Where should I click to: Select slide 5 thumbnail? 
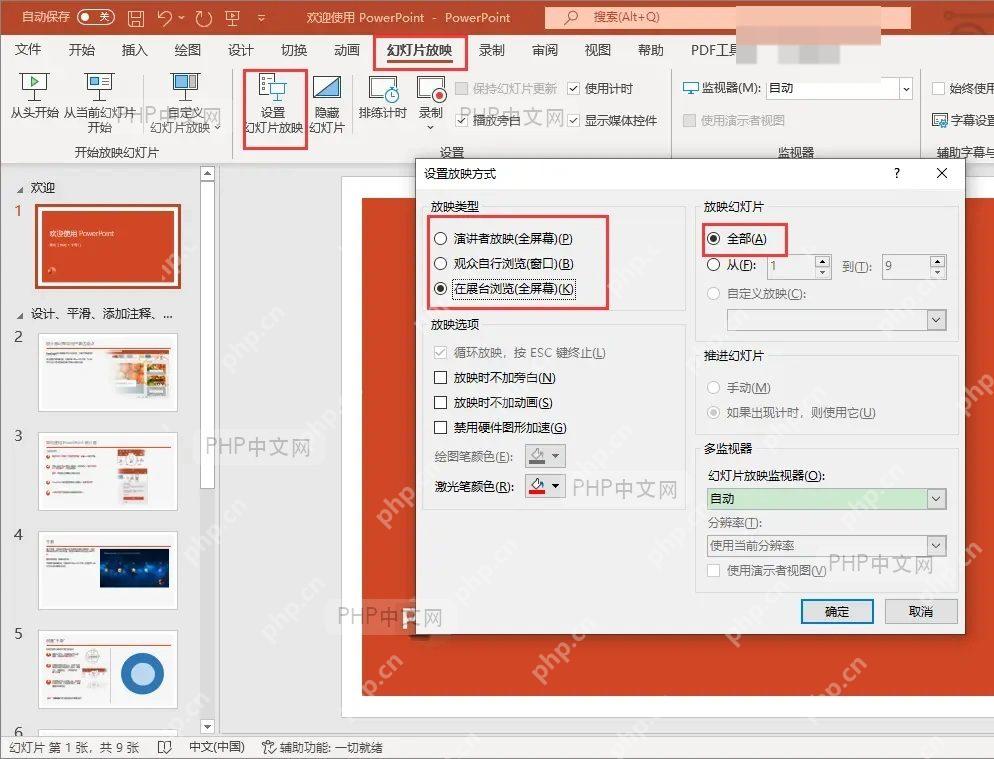(108, 669)
